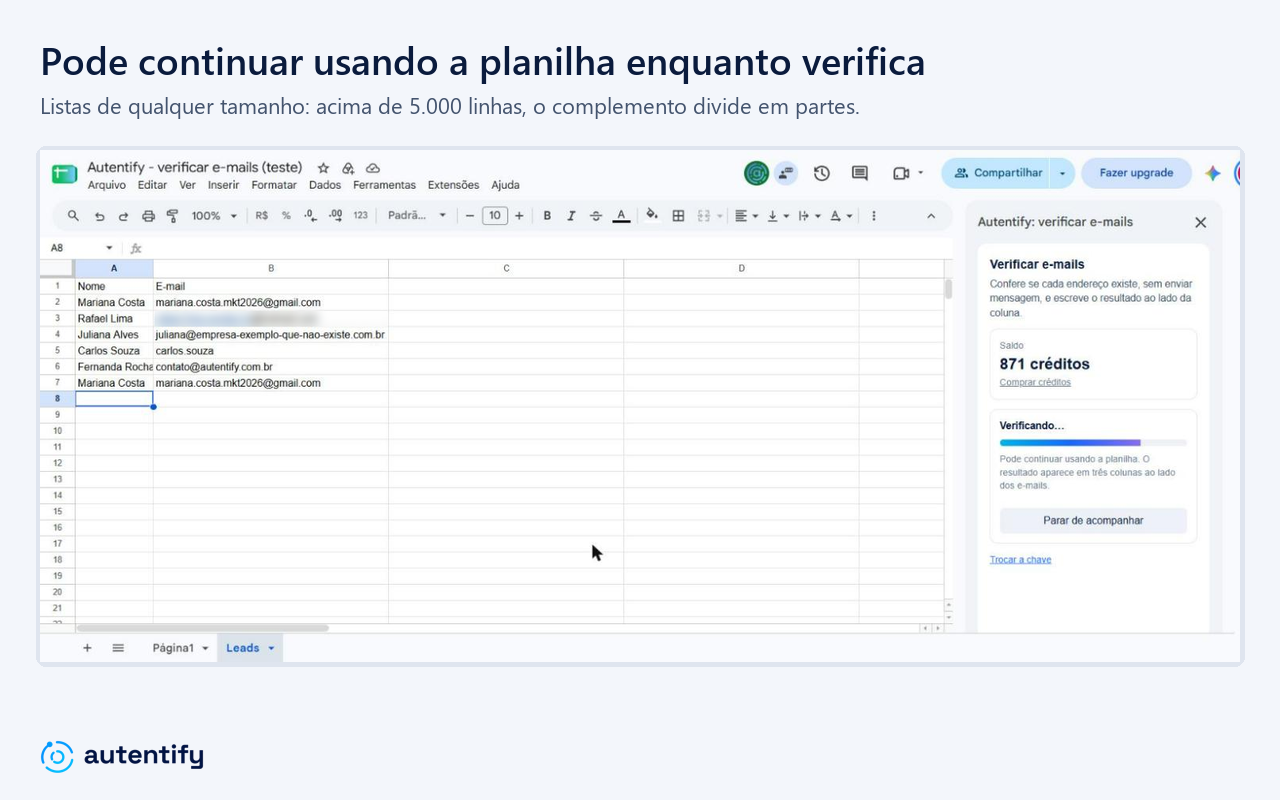Click the Trocar a chave link

(1020, 560)
